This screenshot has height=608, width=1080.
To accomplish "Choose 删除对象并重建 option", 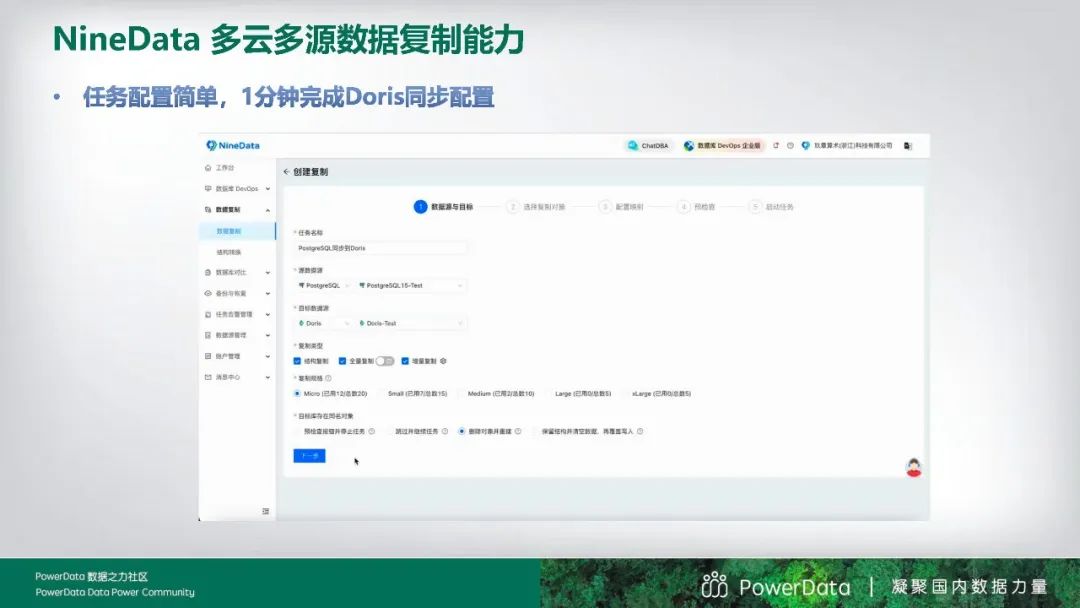I will point(461,431).
